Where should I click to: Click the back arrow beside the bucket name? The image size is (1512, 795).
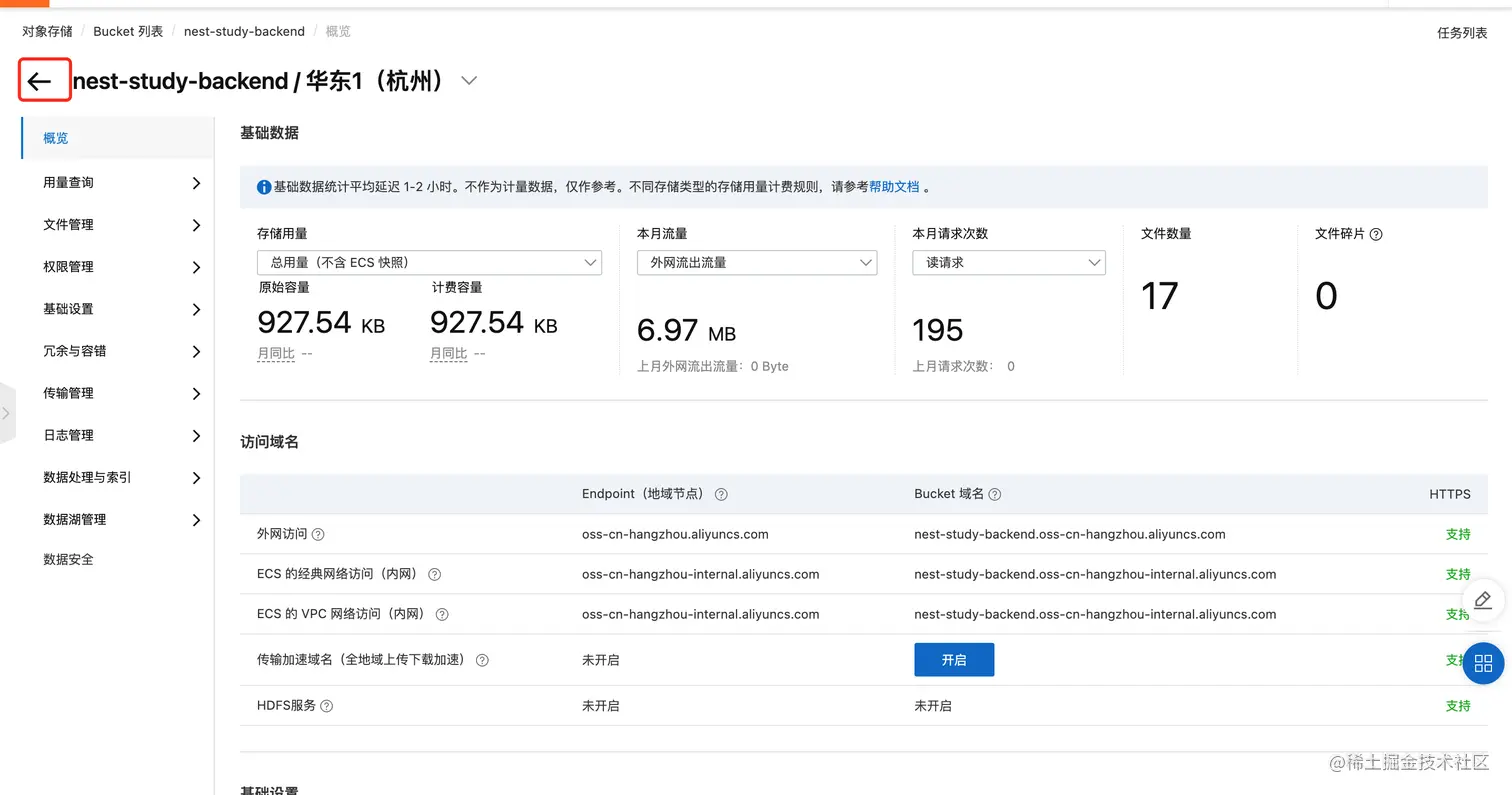pos(40,81)
